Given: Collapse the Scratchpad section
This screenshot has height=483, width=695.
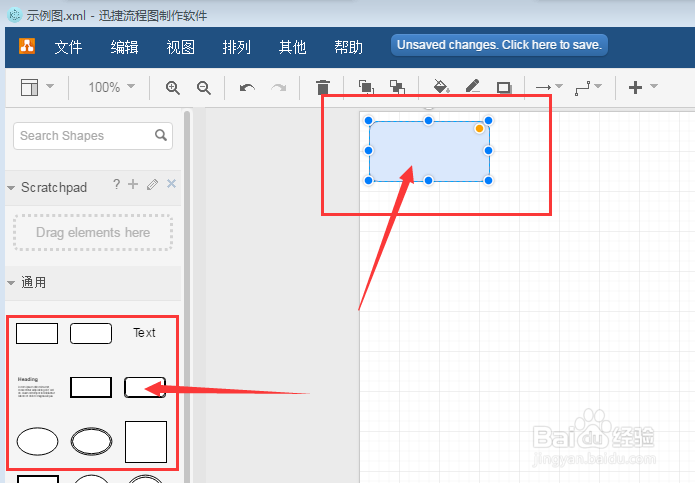Looking at the screenshot, I should [x=11, y=188].
